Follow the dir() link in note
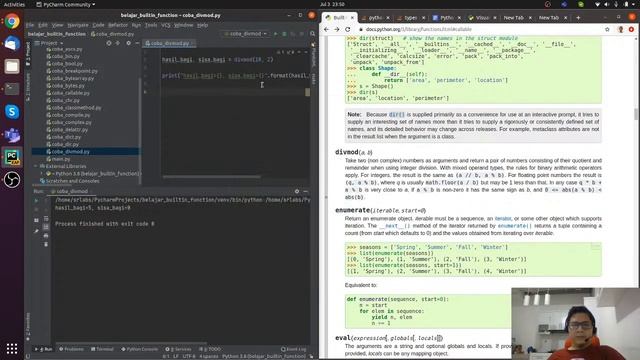640x360 pixels. tap(396, 115)
